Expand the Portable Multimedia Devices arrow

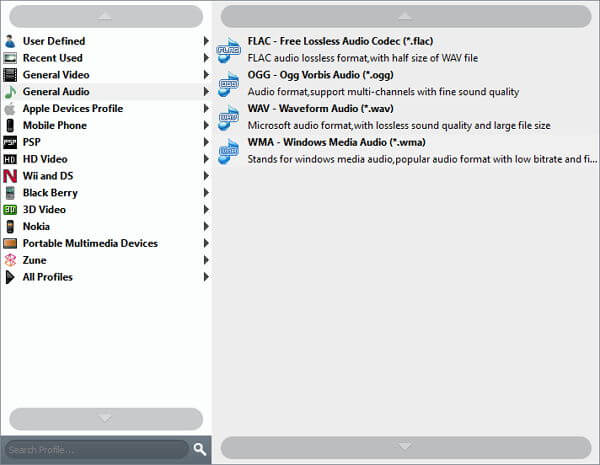206,243
